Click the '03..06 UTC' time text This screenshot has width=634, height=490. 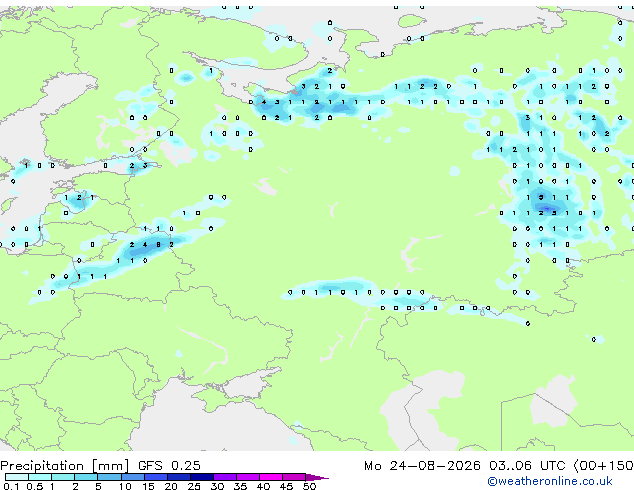(x=527, y=466)
